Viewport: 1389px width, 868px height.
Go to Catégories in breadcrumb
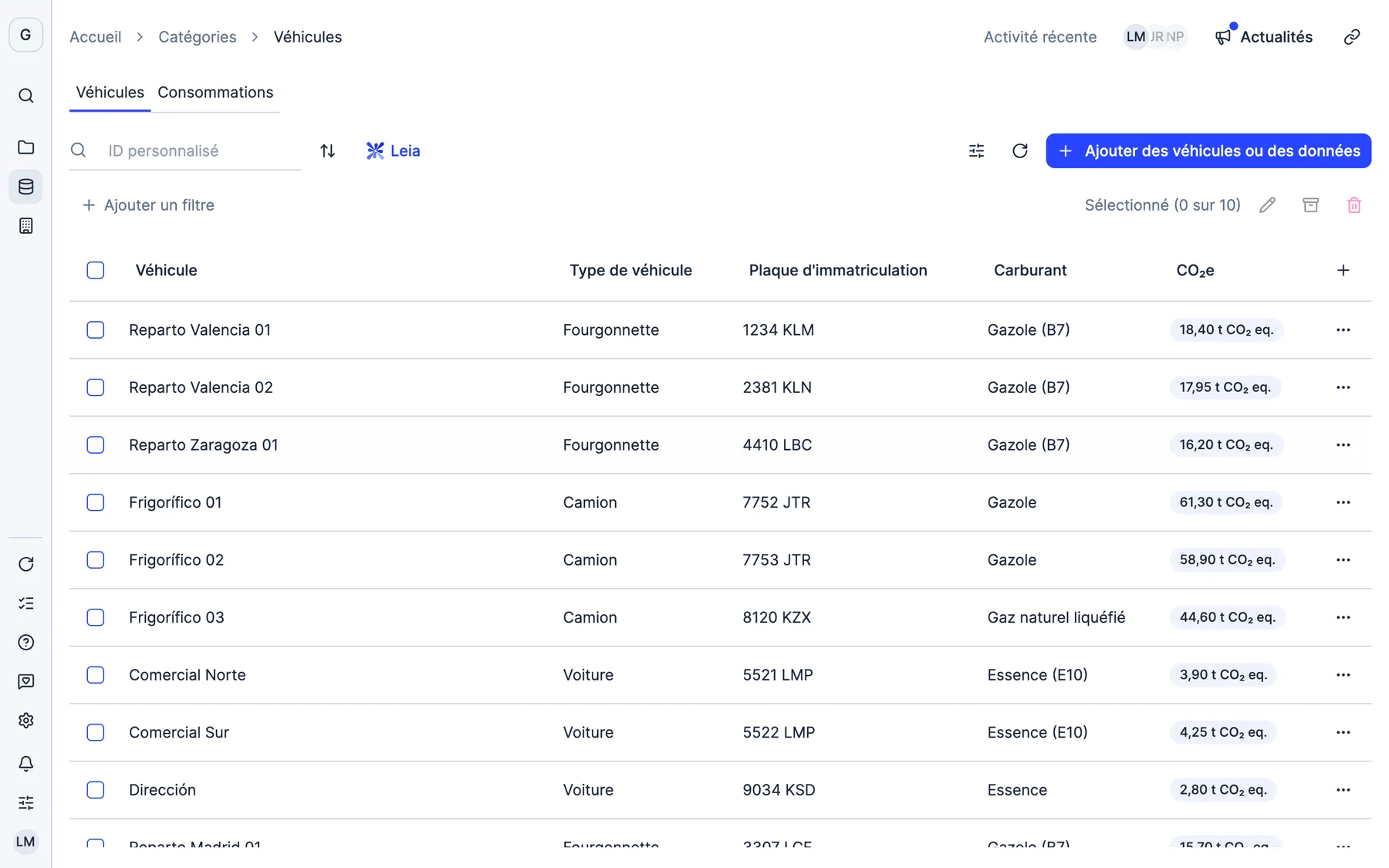pyautogui.click(x=197, y=37)
